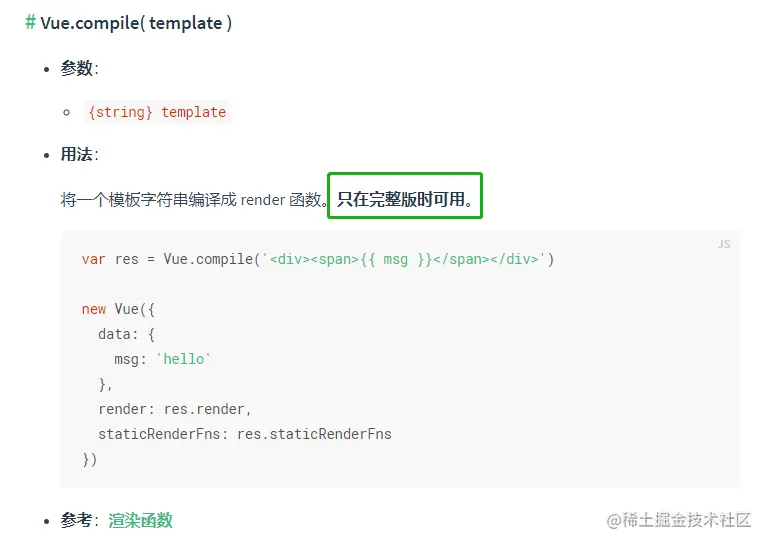The height and width of the screenshot is (546, 768).
Task: Click the 稀土掘金技术社区 watermark
Action: (x=678, y=520)
